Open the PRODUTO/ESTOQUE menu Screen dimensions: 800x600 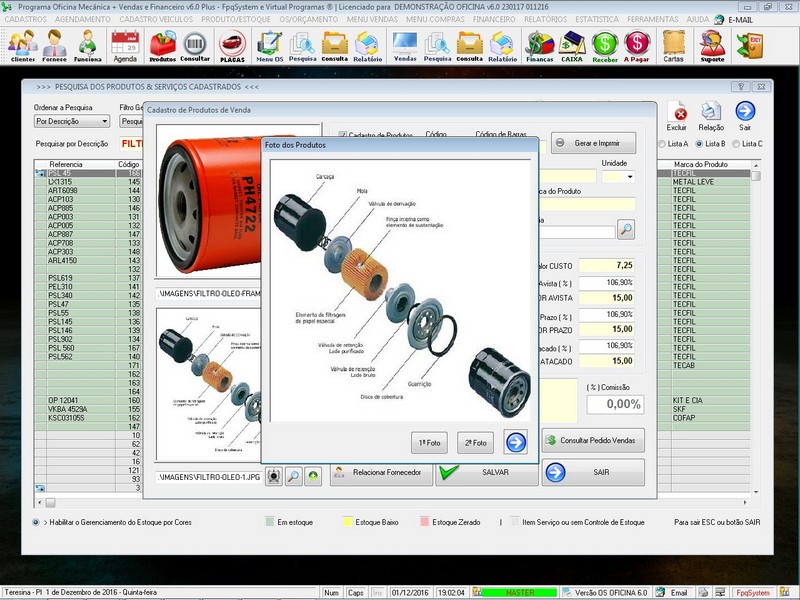coord(236,19)
